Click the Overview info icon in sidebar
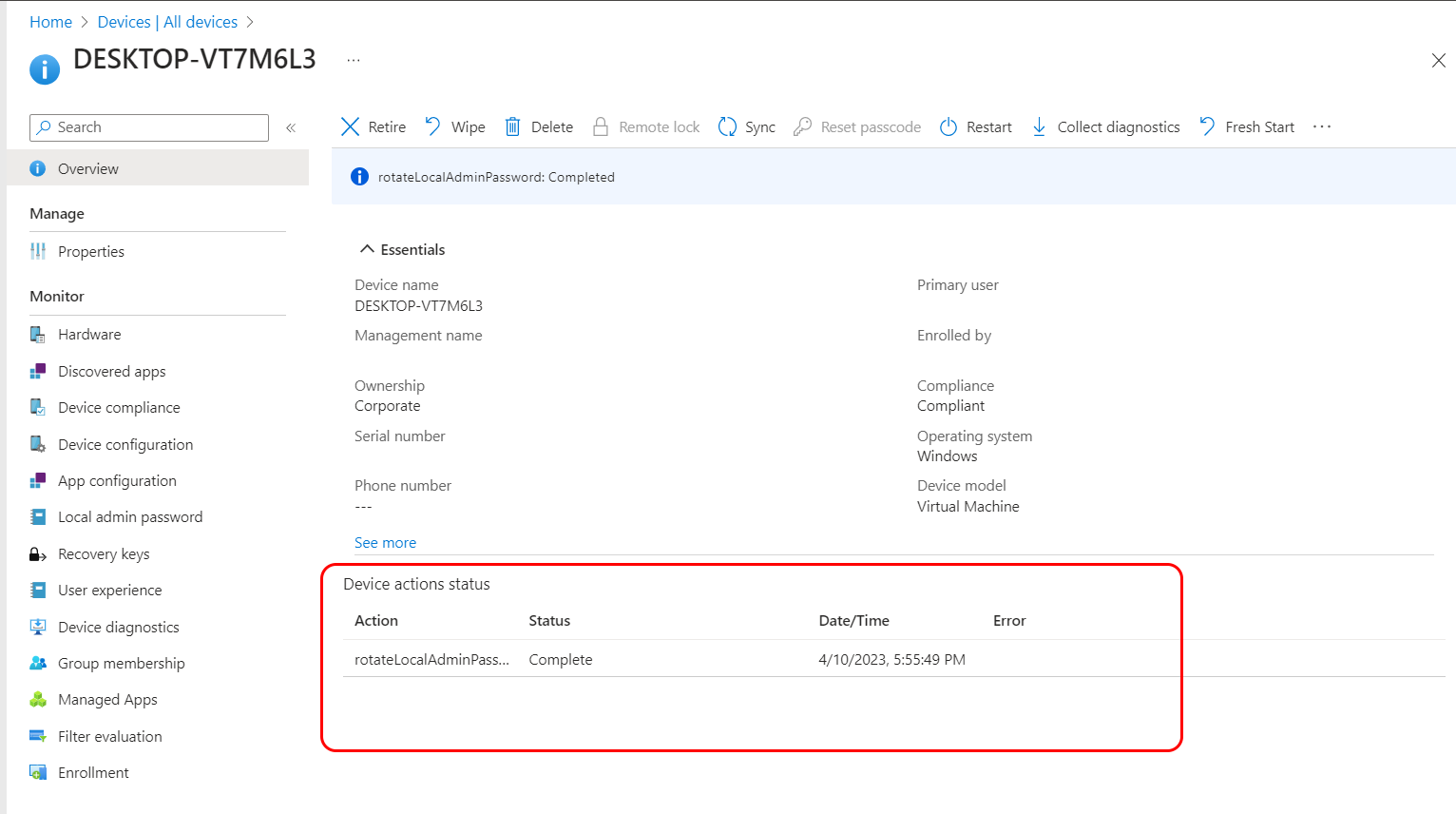The width and height of the screenshot is (1456, 814). (x=38, y=168)
